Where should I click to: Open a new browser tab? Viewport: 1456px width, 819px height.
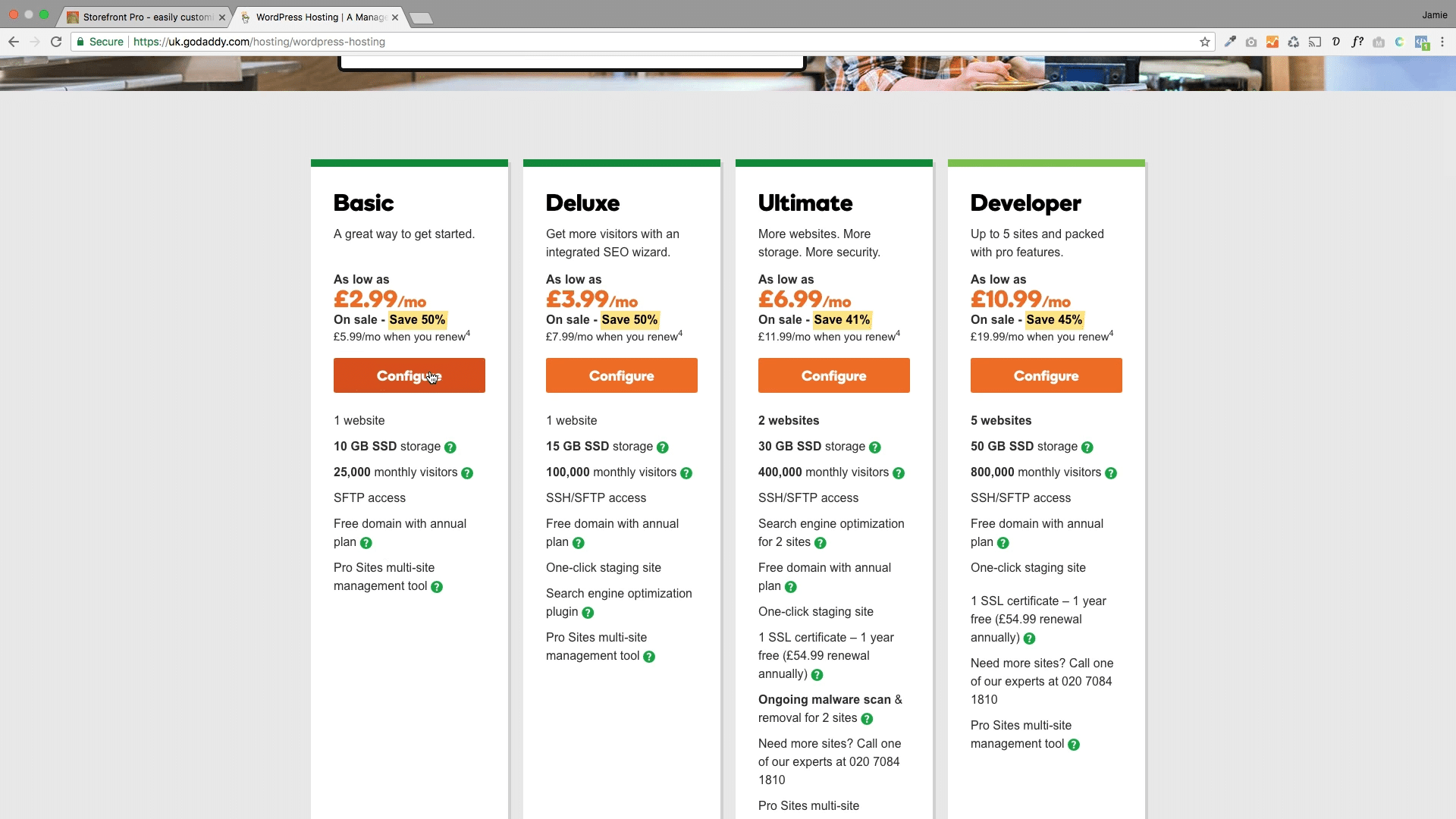pyautogui.click(x=421, y=18)
